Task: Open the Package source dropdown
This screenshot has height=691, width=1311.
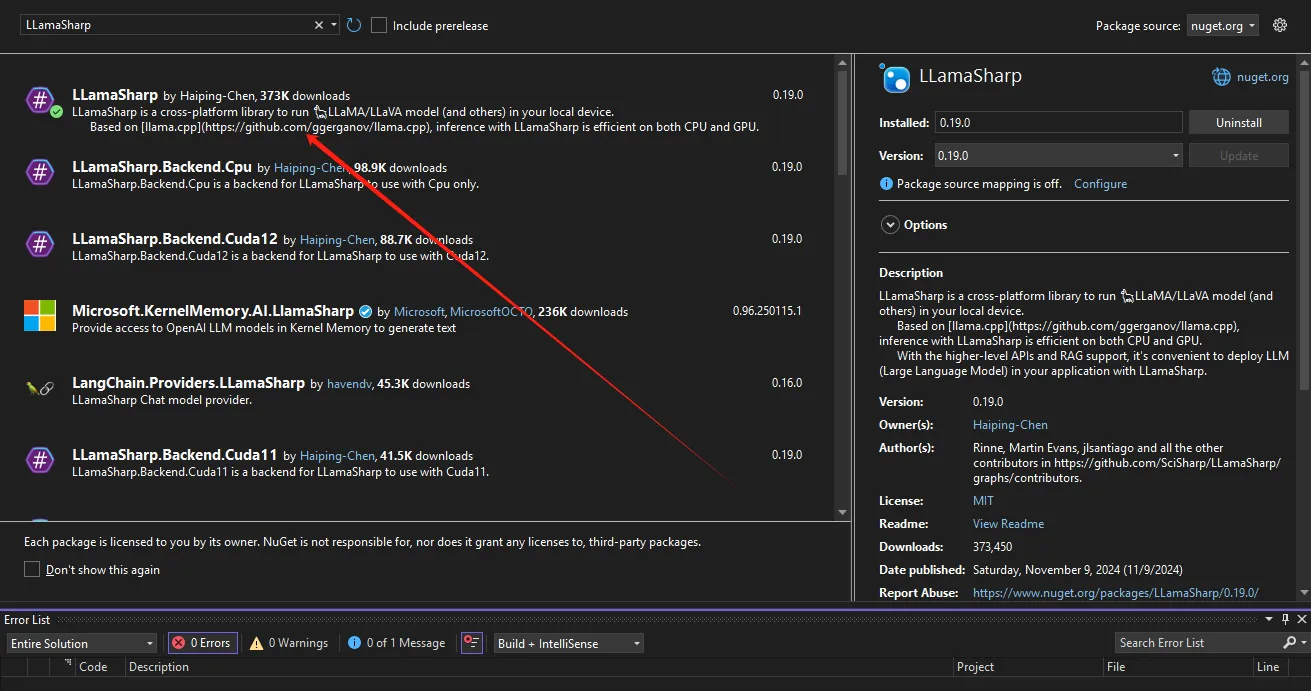Action: coord(1223,26)
